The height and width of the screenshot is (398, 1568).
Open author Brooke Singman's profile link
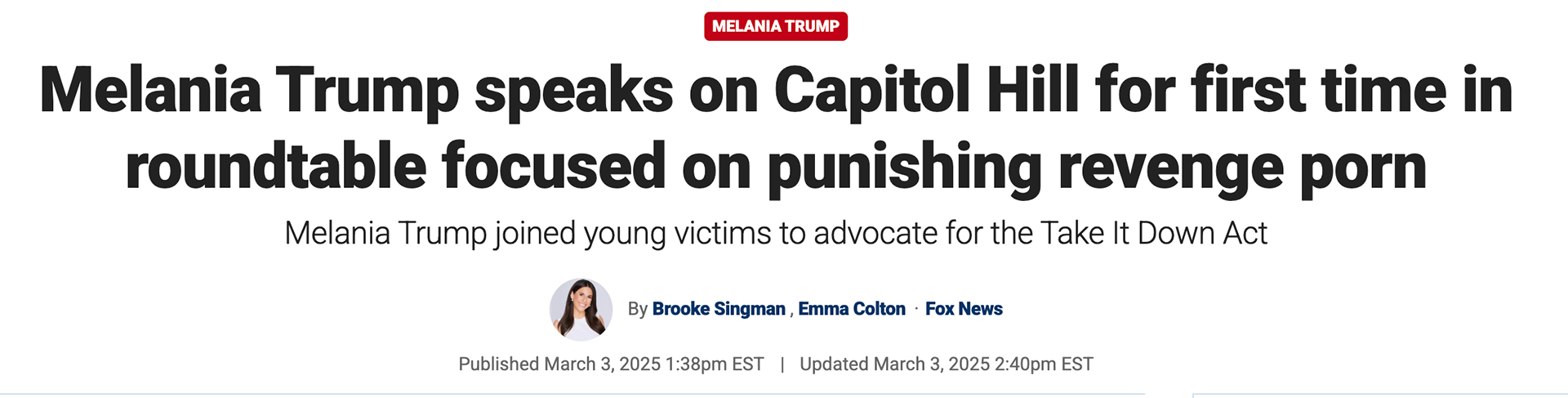pyautogui.click(x=718, y=309)
